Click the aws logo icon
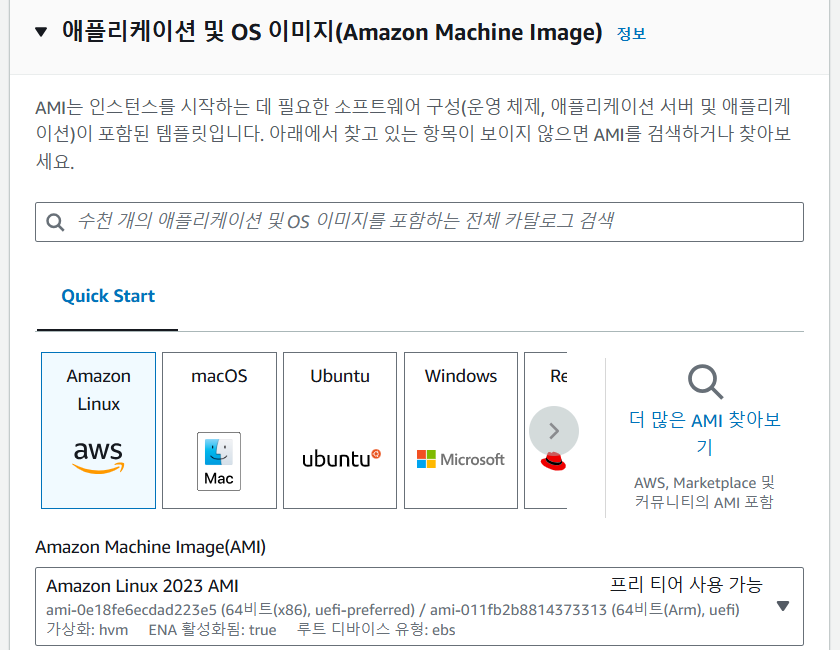The height and width of the screenshot is (650, 840). (98, 457)
